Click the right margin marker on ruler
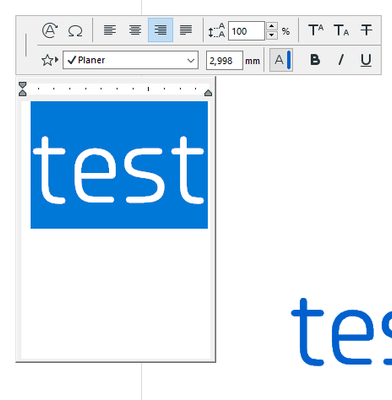Image resolution: width=392 pixels, height=400 pixels. pos(208,93)
